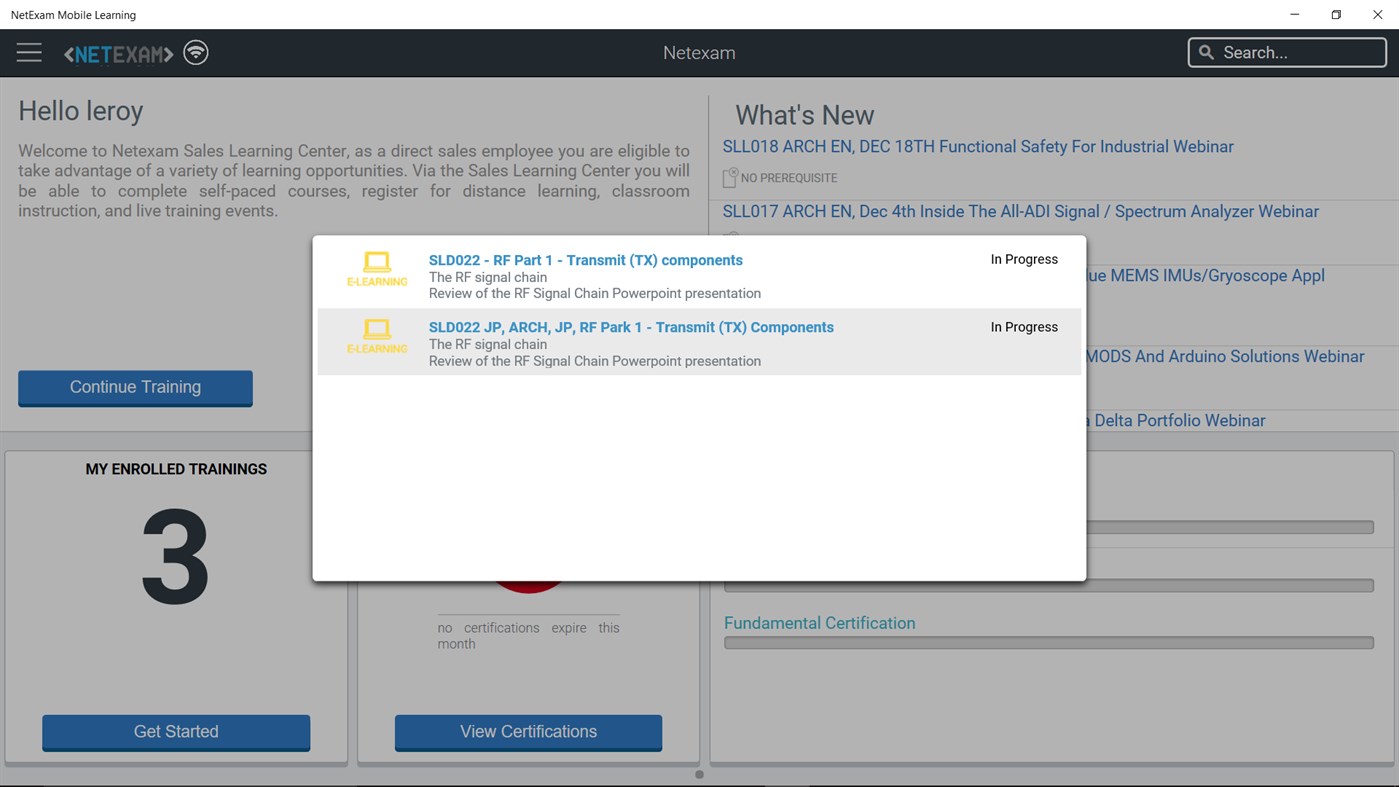
Task: Click the Fundamental Certification link
Action: coord(820,623)
